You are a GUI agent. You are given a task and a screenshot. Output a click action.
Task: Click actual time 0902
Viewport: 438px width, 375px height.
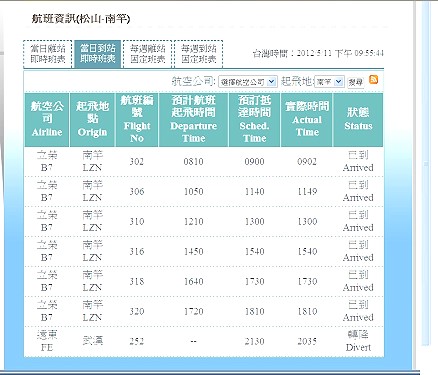point(307,162)
